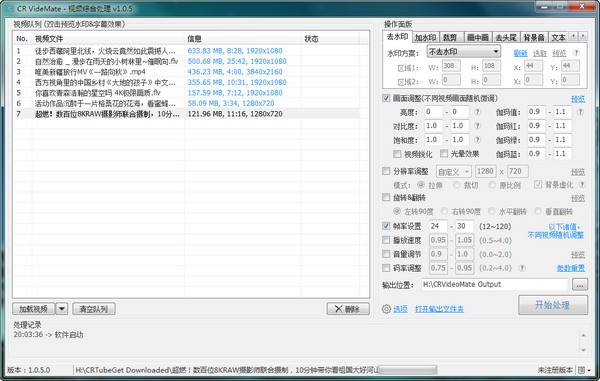
Task: Select the 裁切 mode radio button
Action: point(456,185)
